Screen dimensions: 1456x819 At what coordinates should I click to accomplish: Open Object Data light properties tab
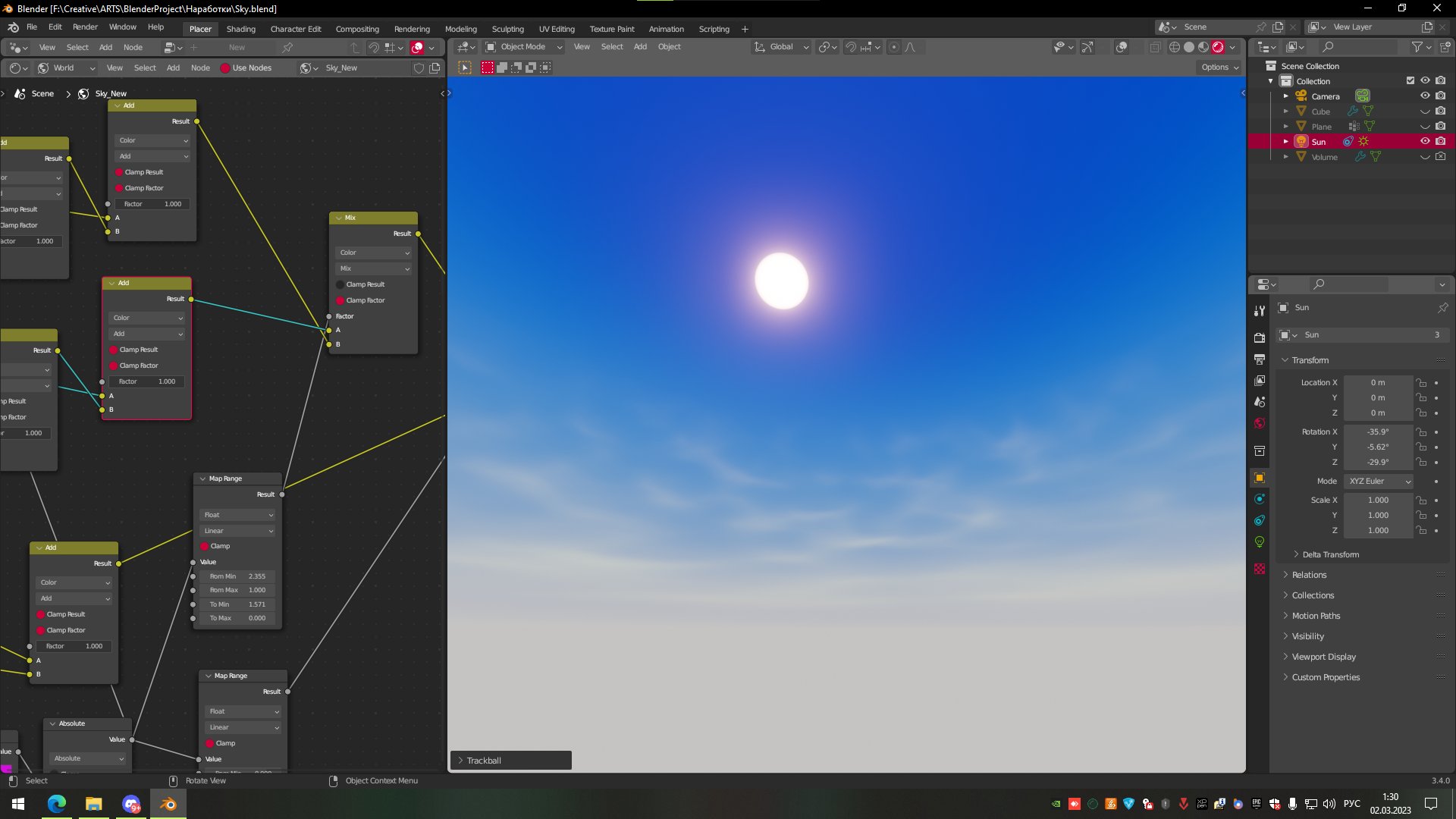(1260, 541)
